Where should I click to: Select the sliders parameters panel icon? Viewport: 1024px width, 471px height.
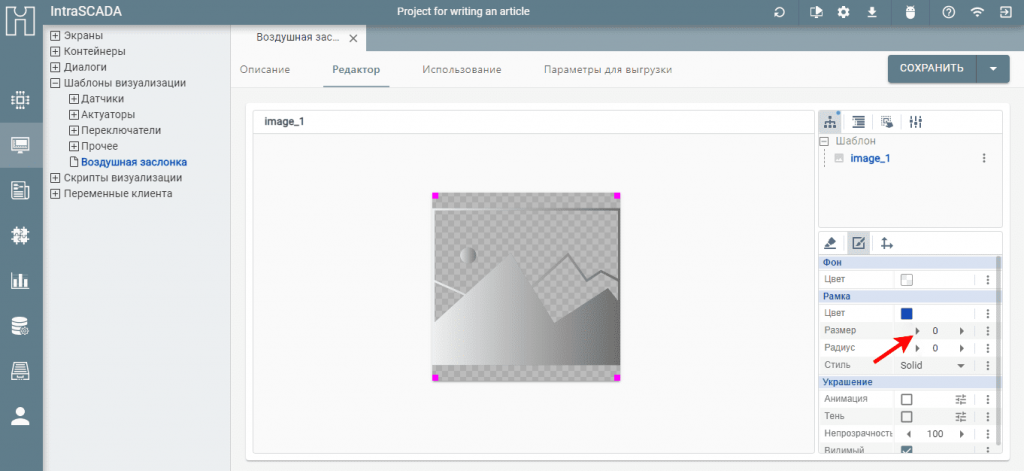(915, 122)
